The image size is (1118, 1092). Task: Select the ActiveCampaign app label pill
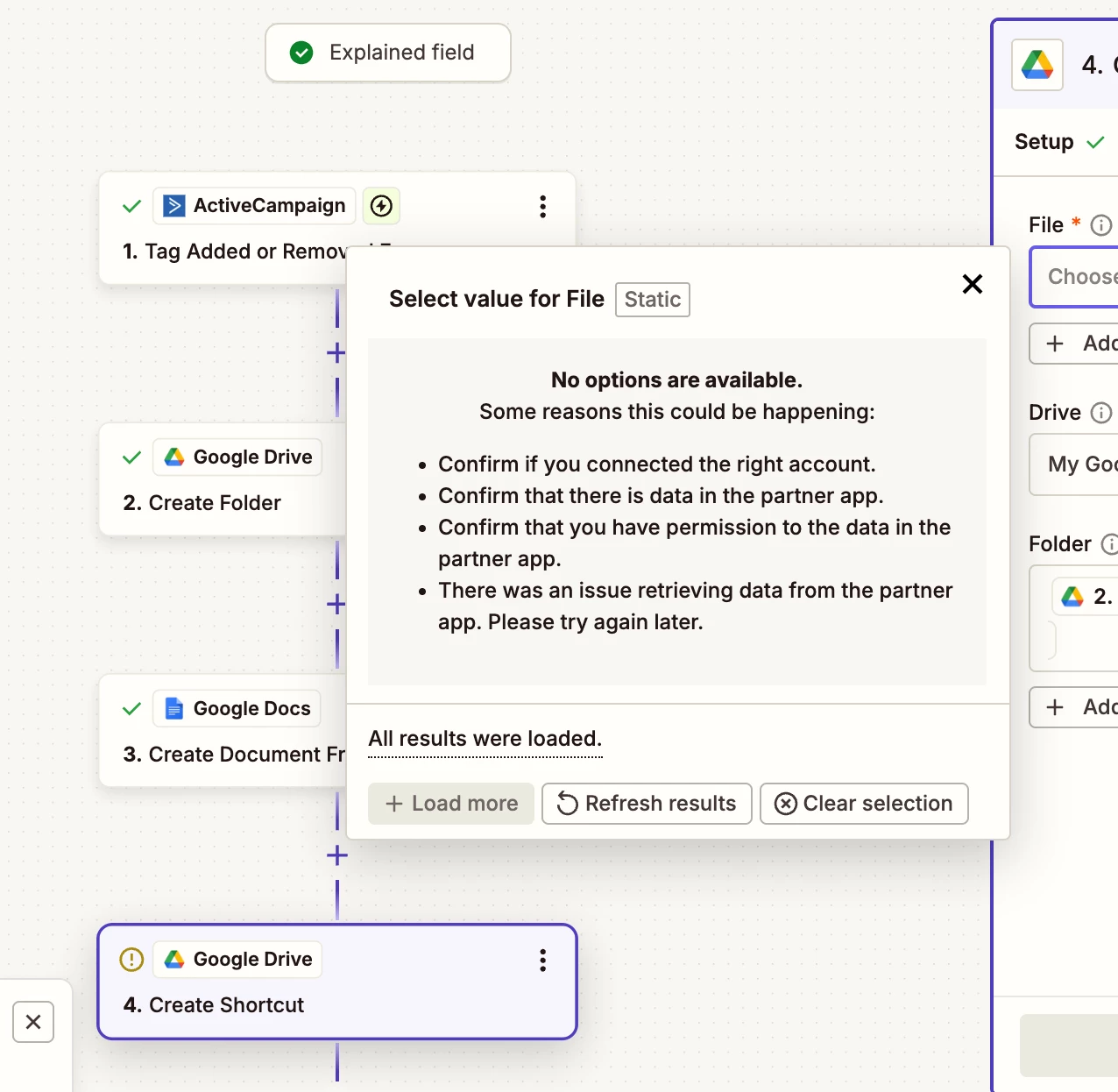pyautogui.click(x=254, y=206)
